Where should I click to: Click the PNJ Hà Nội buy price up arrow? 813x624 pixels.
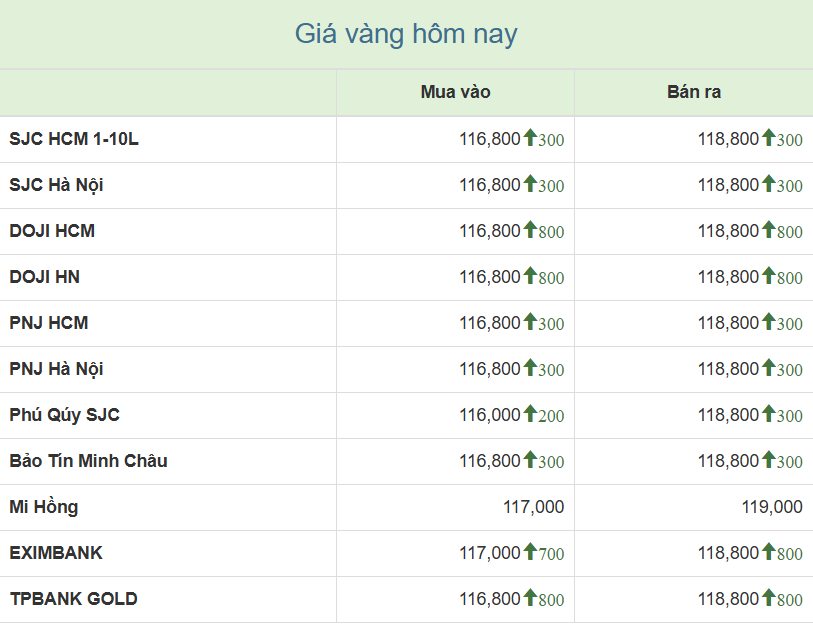tap(530, 368)
